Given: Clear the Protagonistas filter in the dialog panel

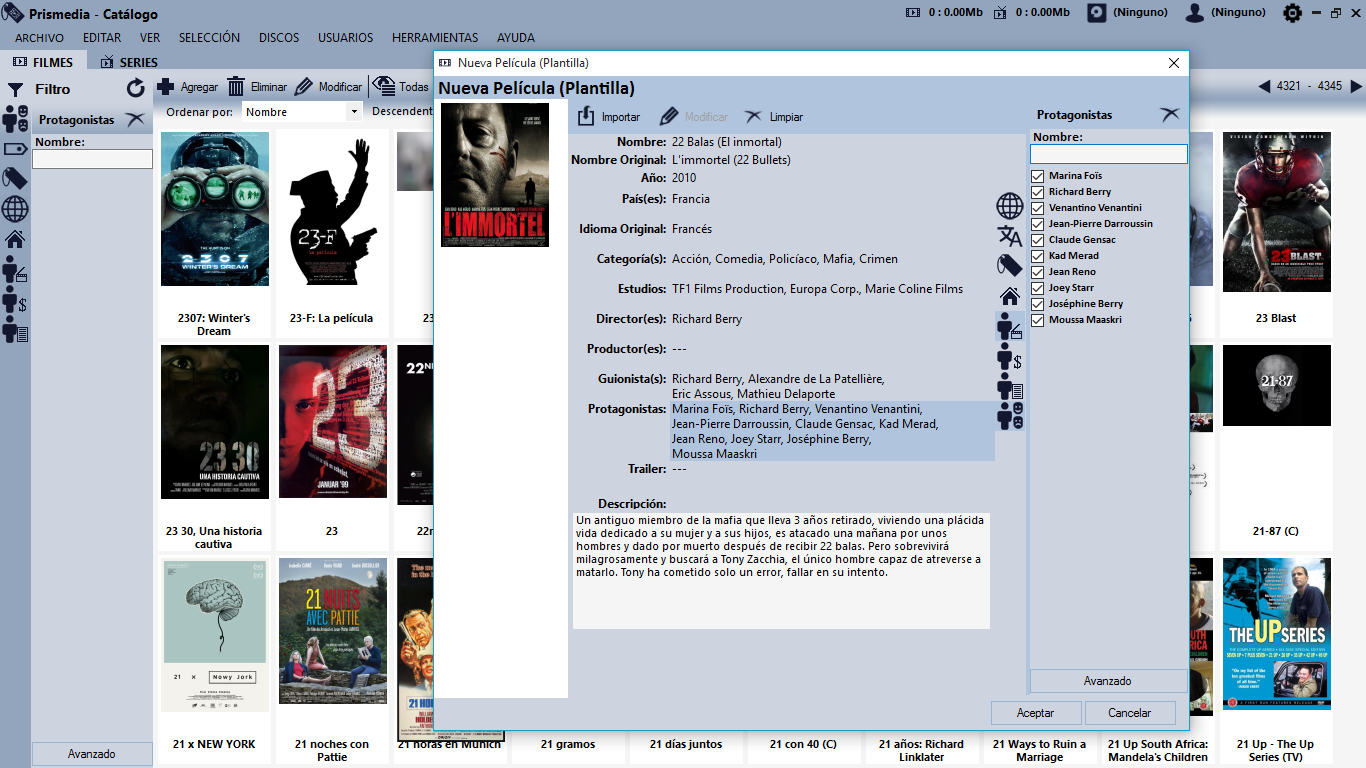Looking at the screenshot, I should coord(1169,115).
